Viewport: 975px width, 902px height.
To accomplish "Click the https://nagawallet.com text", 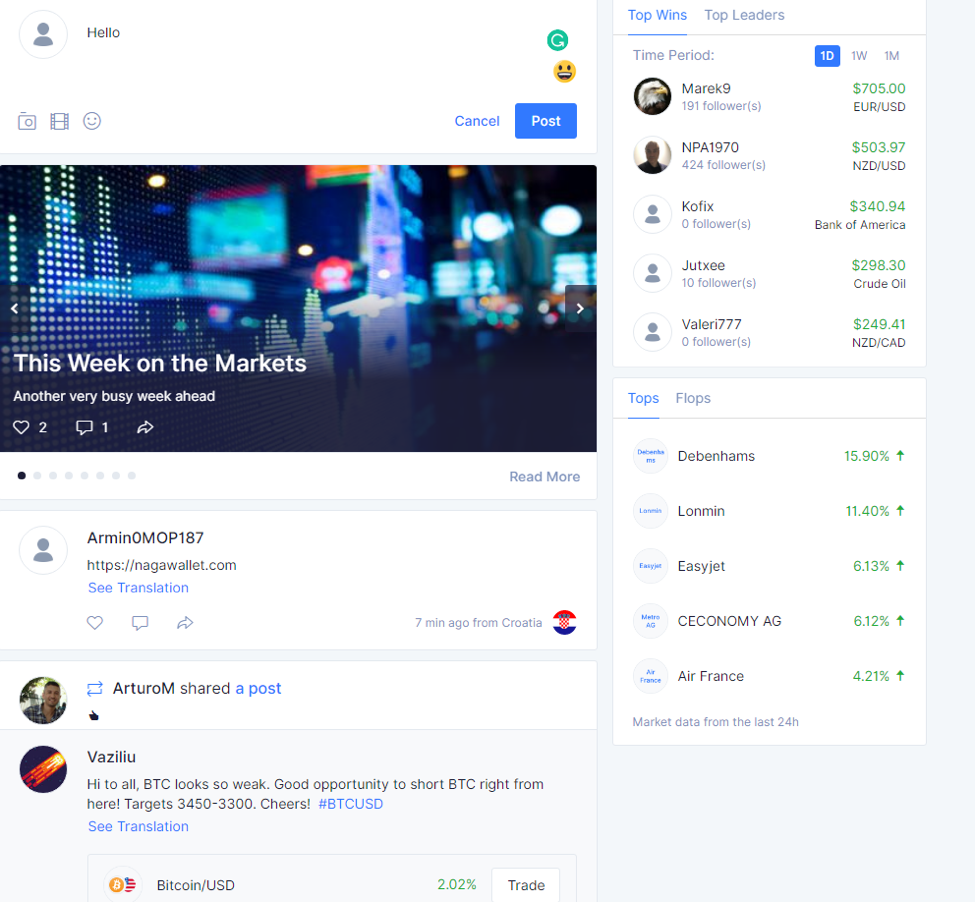I will 162,565.
